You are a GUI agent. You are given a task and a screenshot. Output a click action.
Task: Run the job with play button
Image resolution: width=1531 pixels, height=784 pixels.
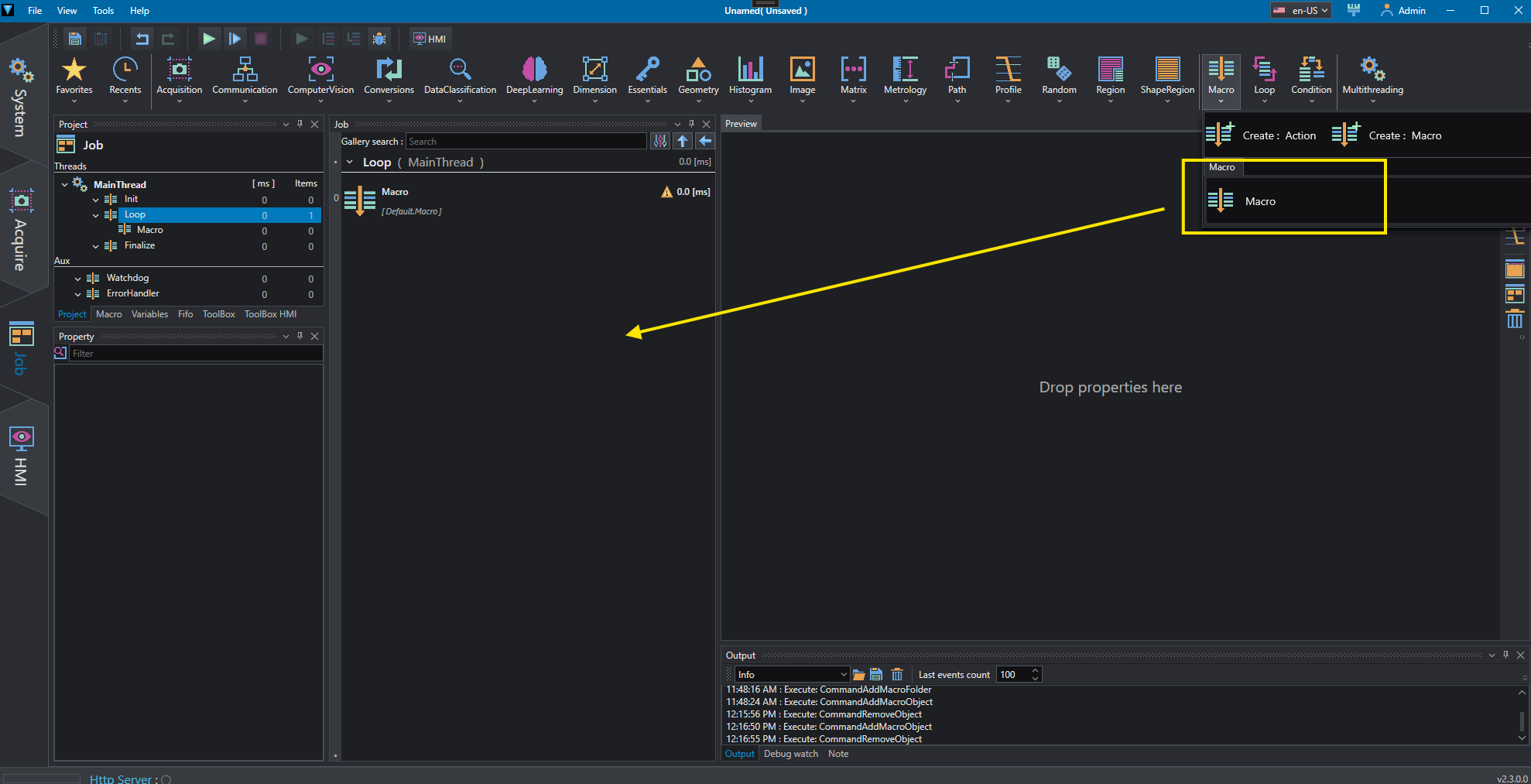coord(208,38)
